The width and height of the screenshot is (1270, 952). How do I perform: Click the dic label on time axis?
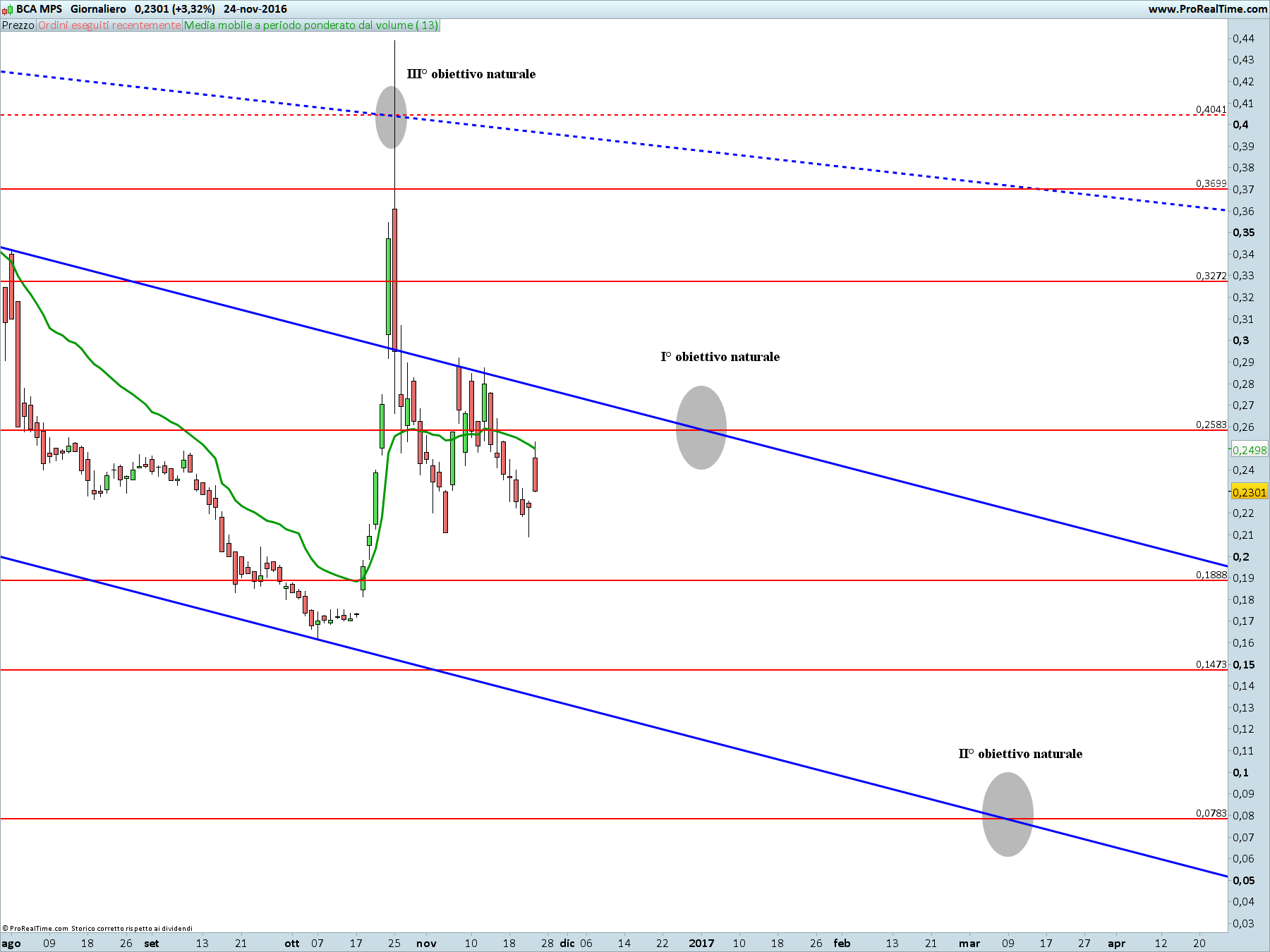coord(567,943)
